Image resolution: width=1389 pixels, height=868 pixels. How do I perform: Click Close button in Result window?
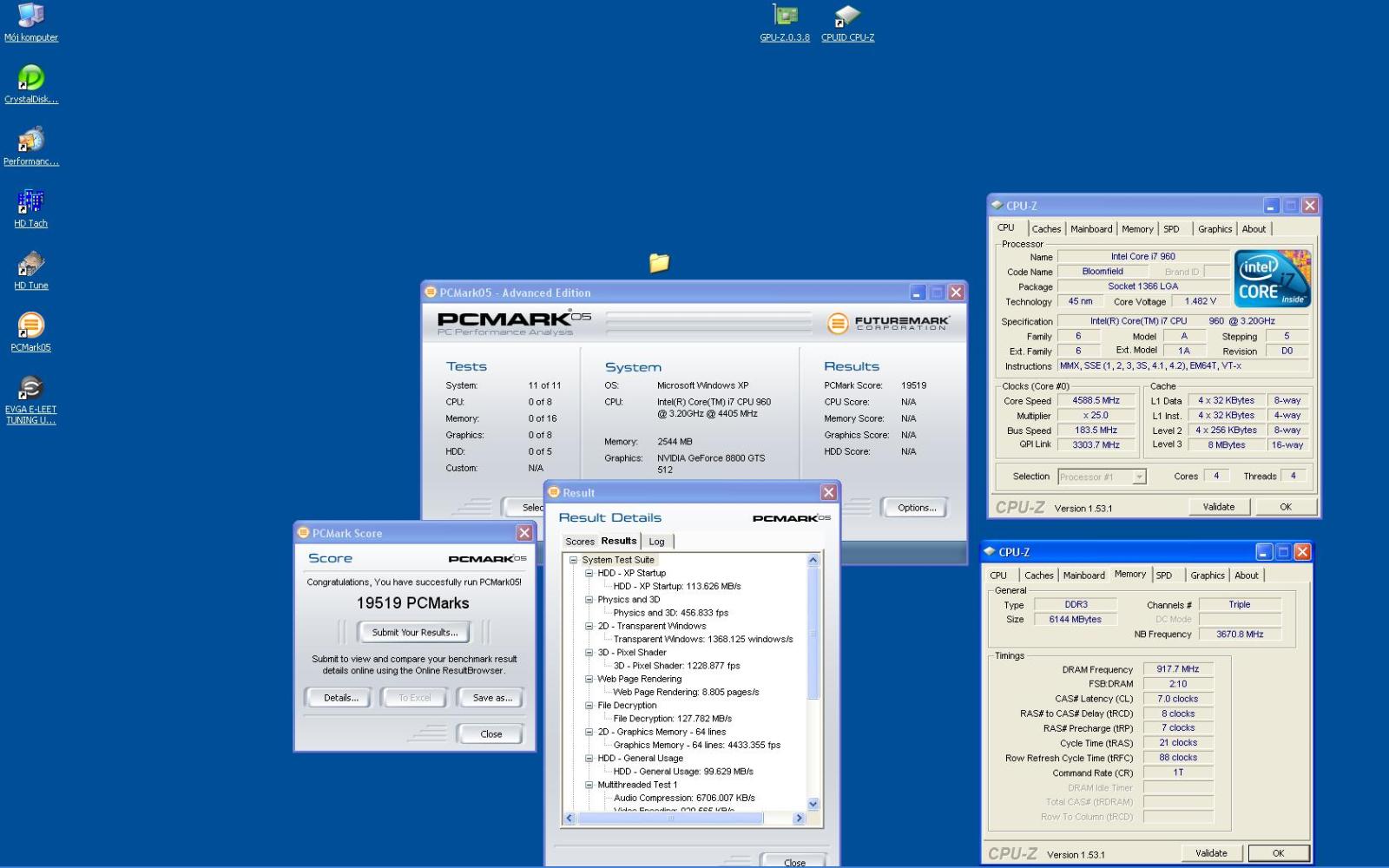tap(793, 861)
